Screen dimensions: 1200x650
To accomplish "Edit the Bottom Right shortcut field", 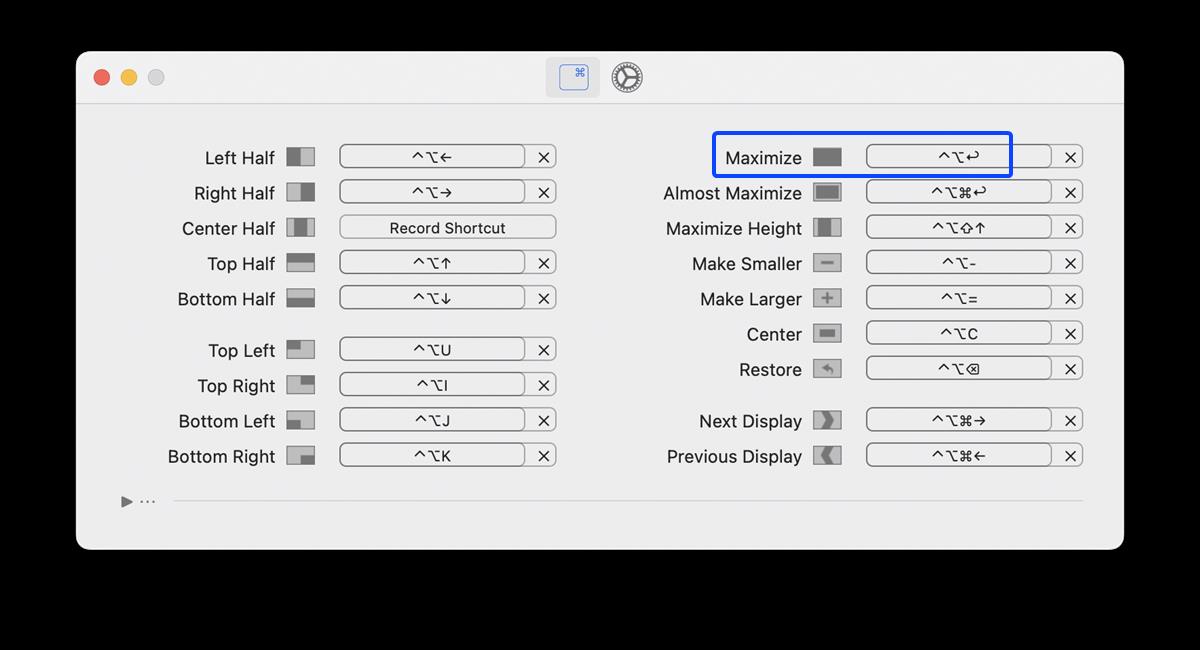I will coord(432,455).
